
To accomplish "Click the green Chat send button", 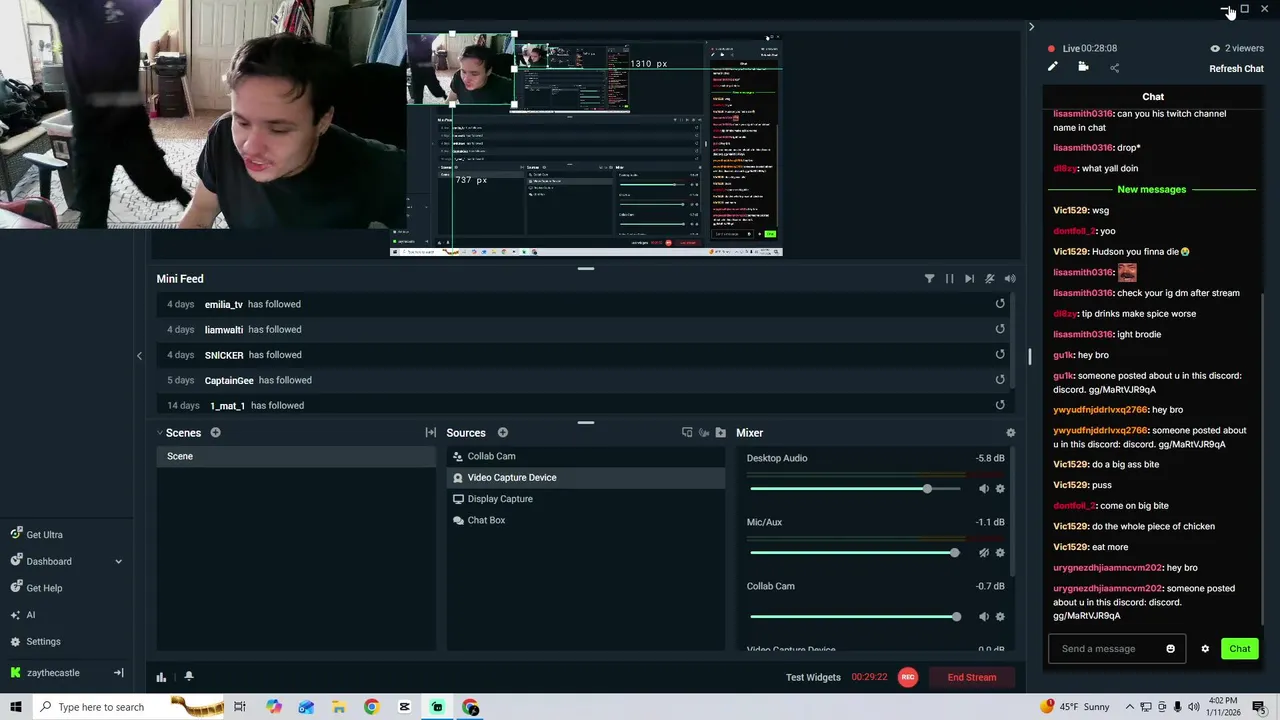I will click(1240, 649).
